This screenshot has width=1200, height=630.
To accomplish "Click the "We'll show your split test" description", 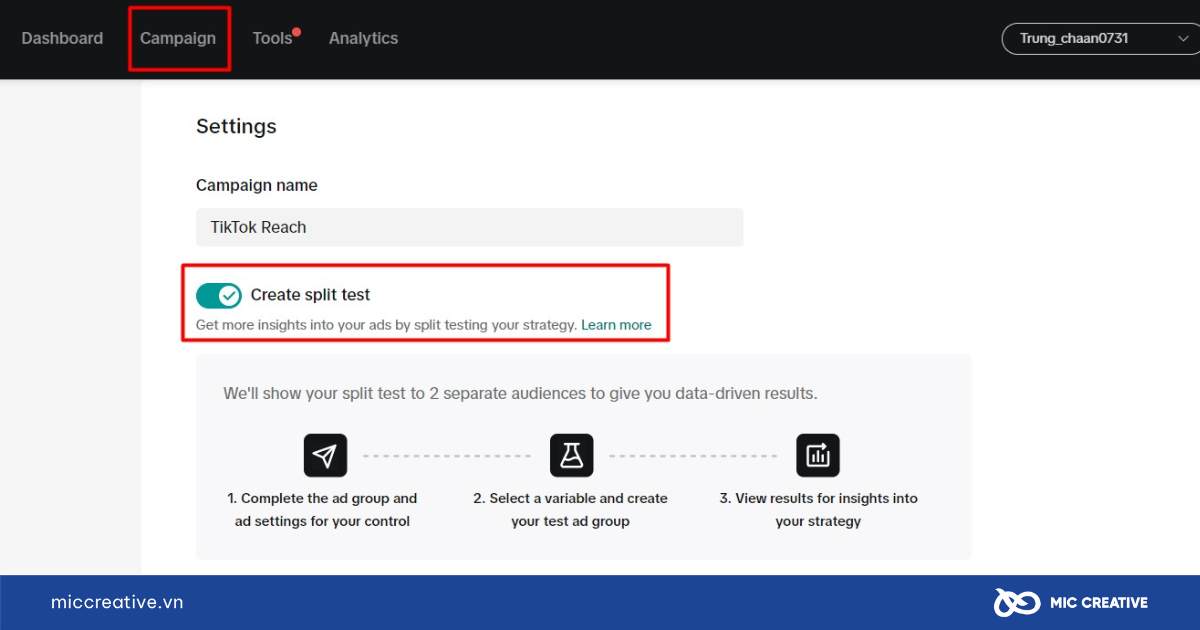I will 520,394.
